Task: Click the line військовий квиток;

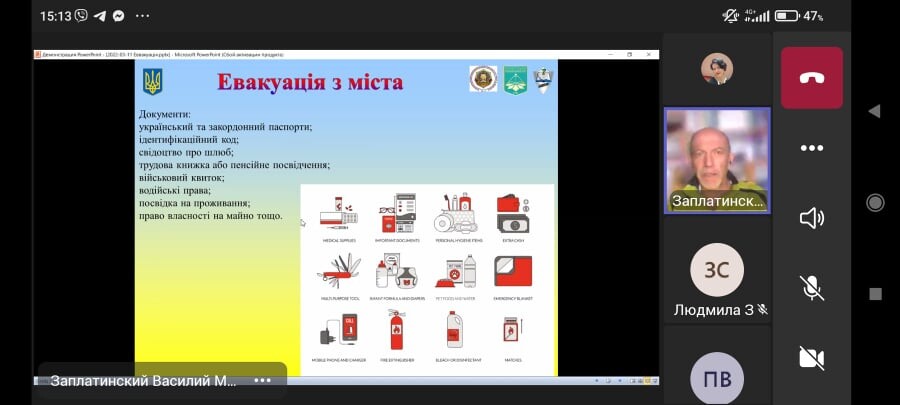Action: point(182,177)
